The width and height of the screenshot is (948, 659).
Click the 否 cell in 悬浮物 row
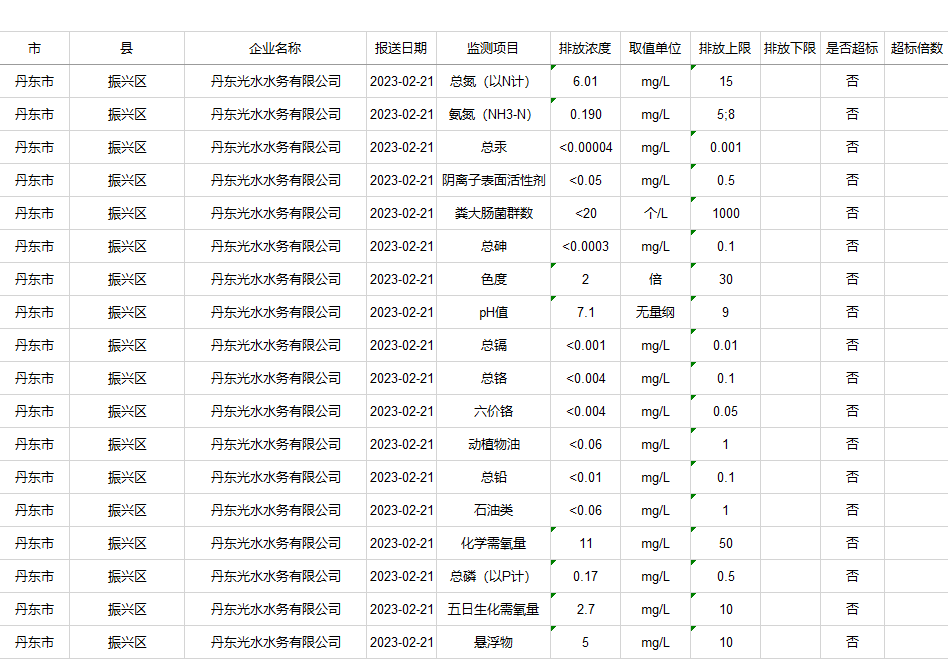[x=852, y=642]
